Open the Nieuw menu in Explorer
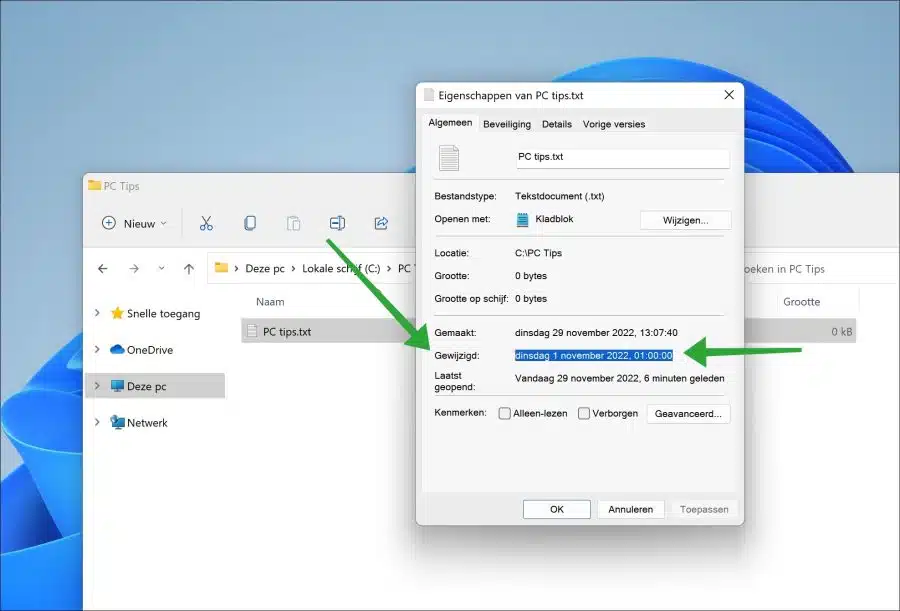This screenshot has height=611, width=900. tap(134, 223)
